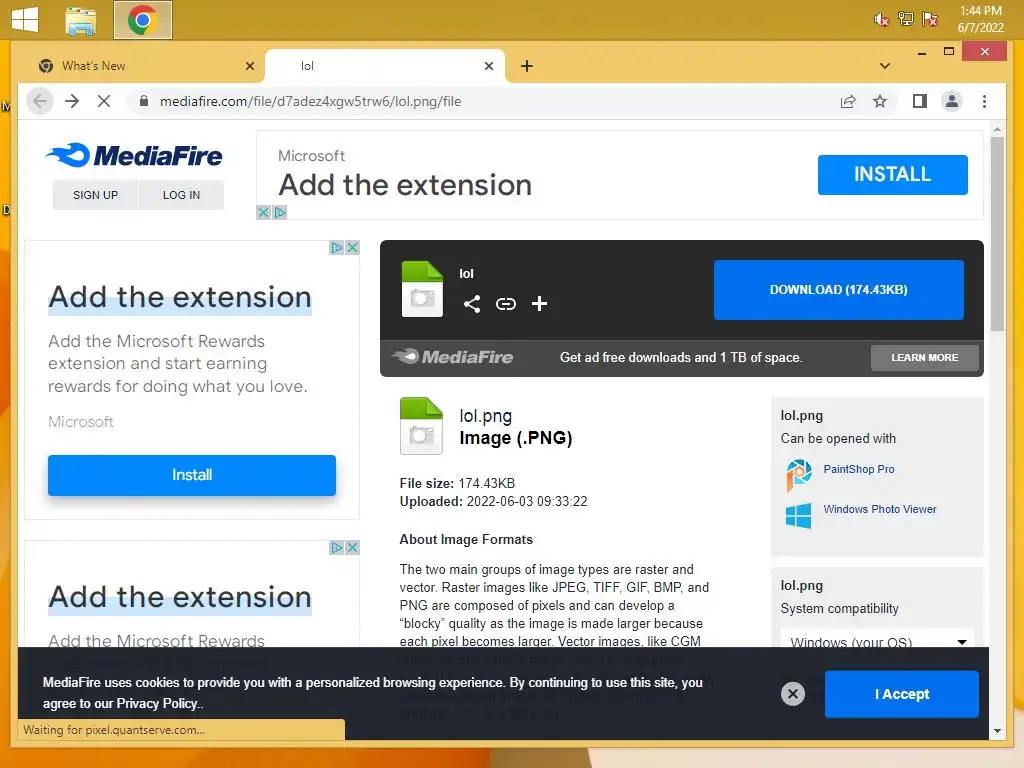Image resolution: width=1024 pixels, height=768 pixels.
Task: Click the Chrome taskbar icon
Action: point(142,20)
